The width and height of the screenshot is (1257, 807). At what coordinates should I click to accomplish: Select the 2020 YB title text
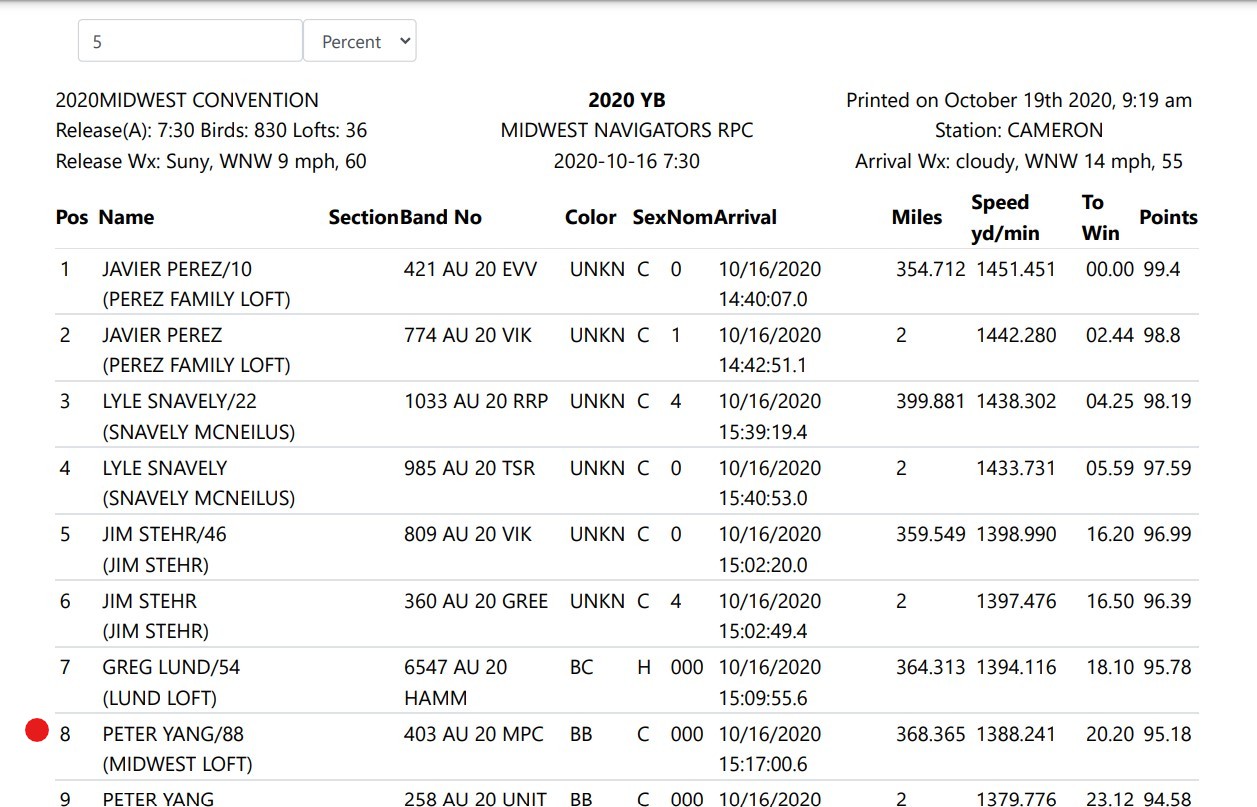click(x=626, y=100)
